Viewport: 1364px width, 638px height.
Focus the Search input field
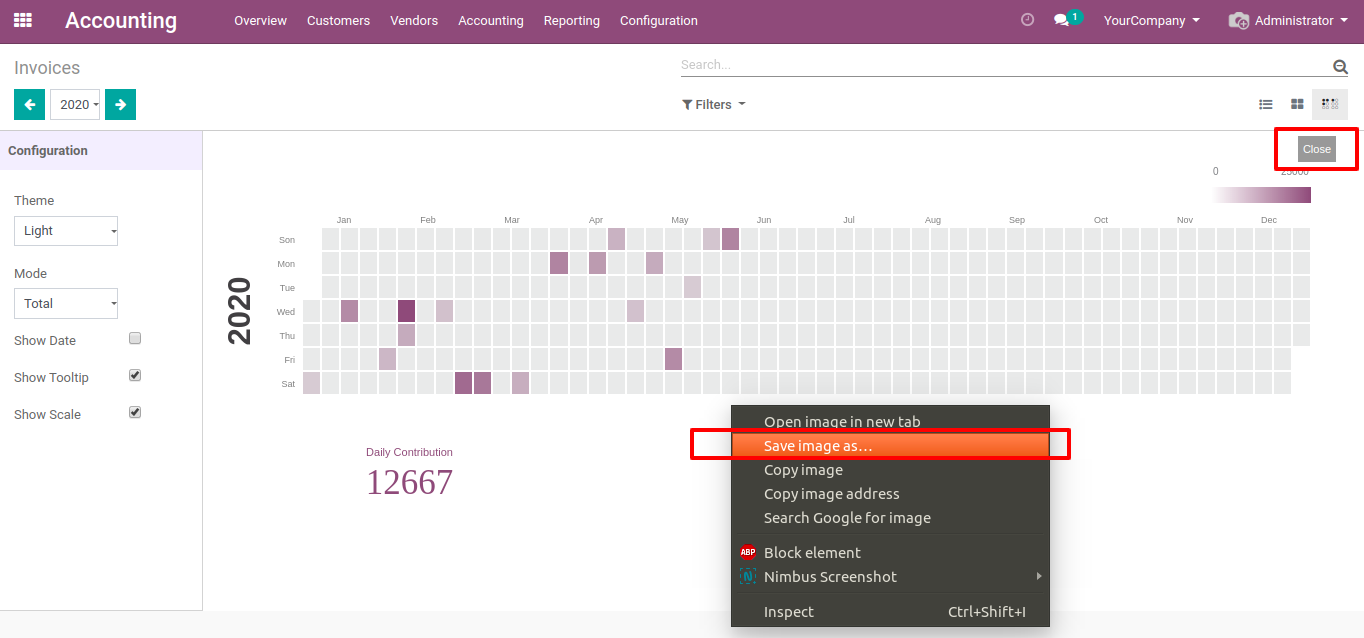click(1000, 65)
